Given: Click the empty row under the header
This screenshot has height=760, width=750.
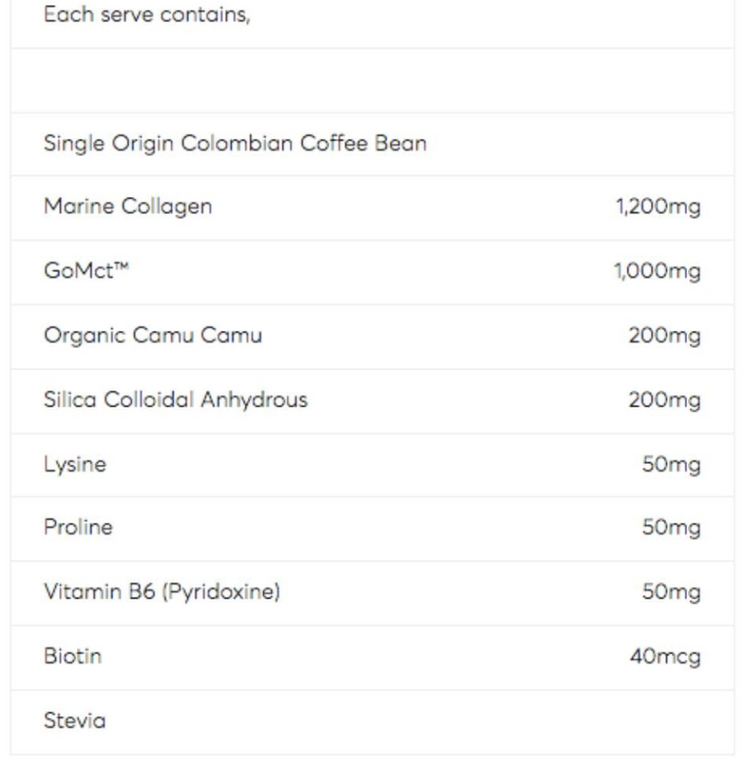Looking at the screenshot, I should (x=372, y=80).
